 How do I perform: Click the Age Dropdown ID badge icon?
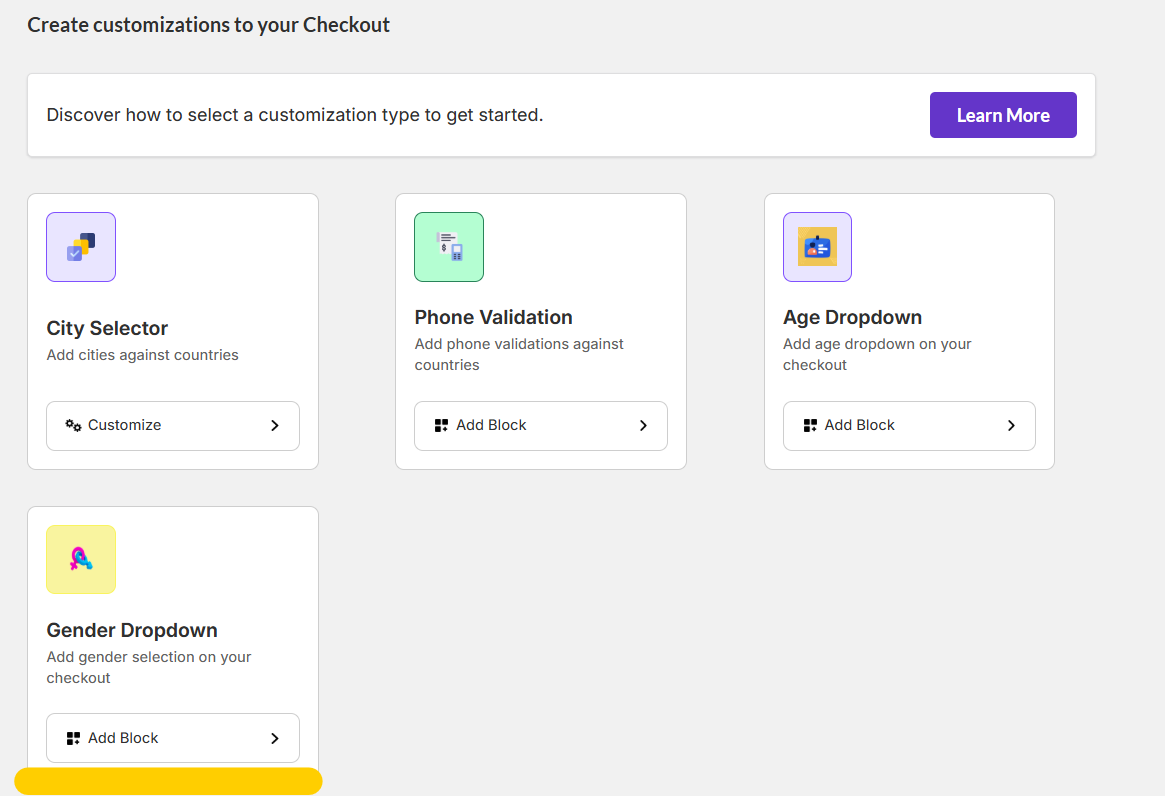click(x=817, y=247)
